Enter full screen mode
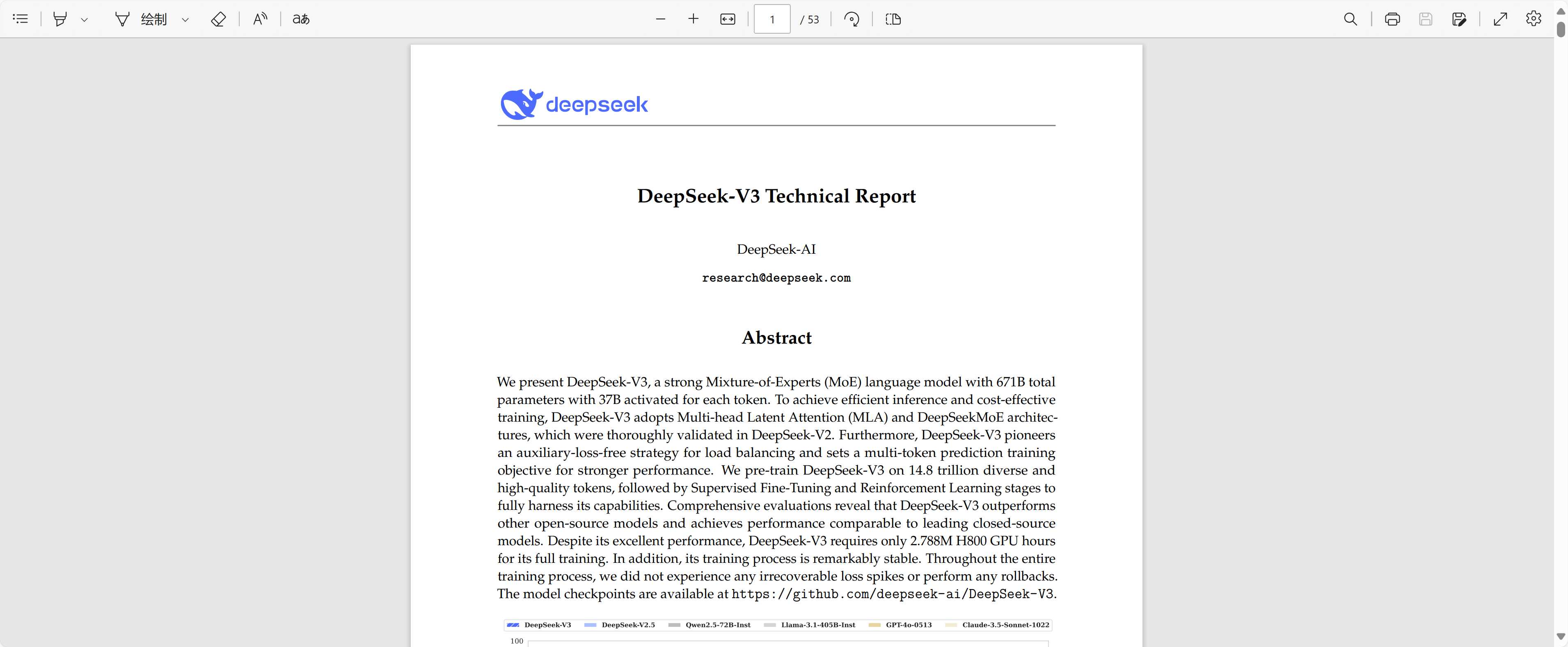This screenshot has height=647, width=1568. pyautogui.click(x=1500, y=19)
